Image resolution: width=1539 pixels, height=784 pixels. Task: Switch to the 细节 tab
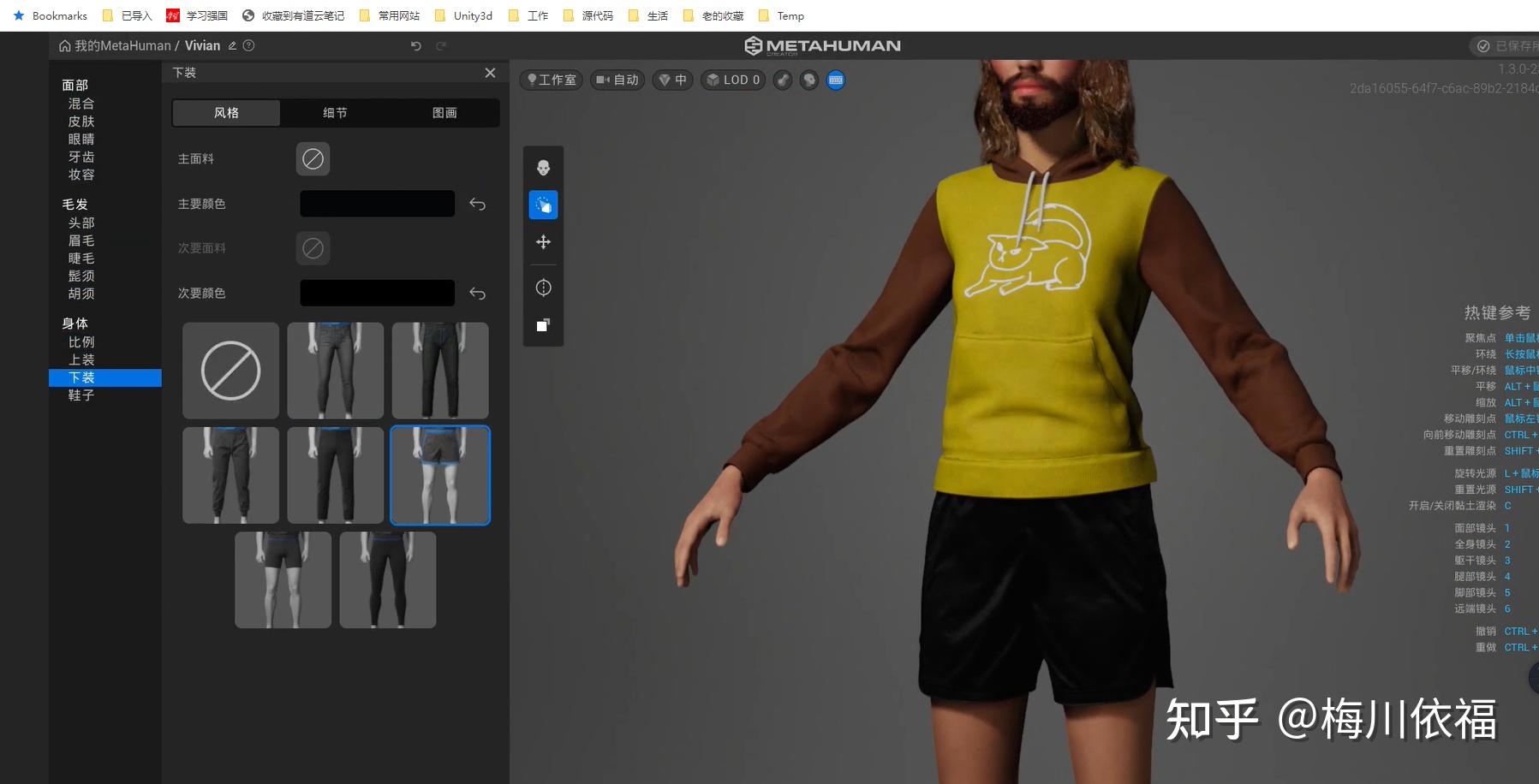point(335,113)
